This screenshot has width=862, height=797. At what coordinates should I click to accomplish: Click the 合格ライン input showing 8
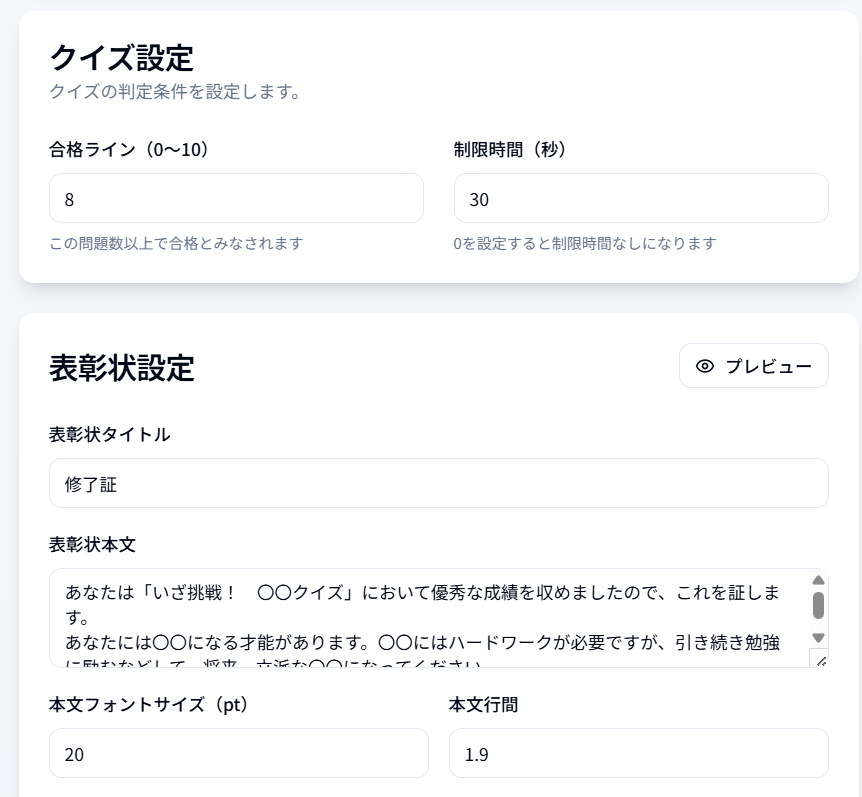pyautogui.click(x=236, y=198)
